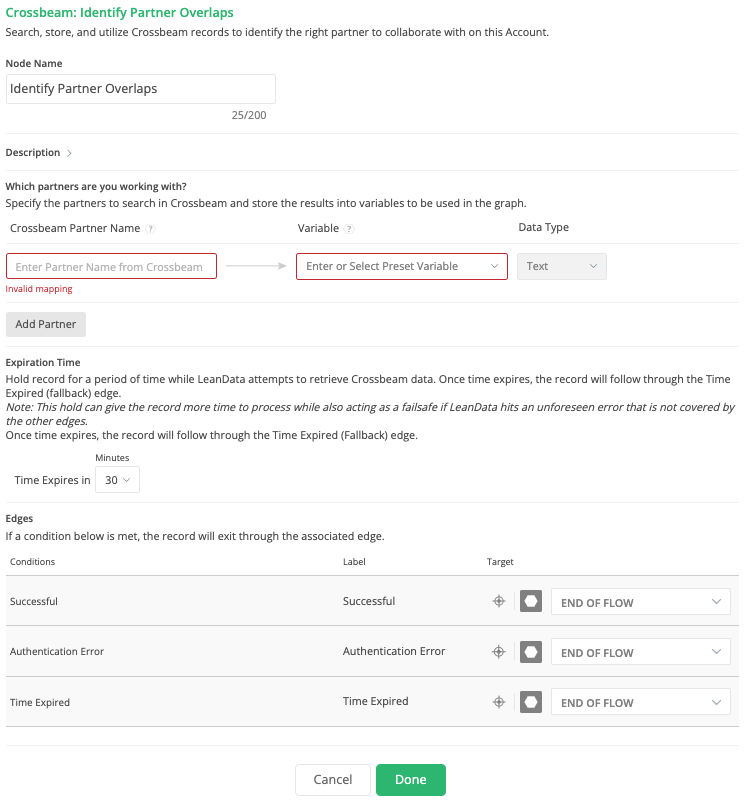Image resolution: width=747 pixels, height=806 pixels.
Task: Click the Enter Partner Name from Crossbeam field
Action: pyautogui.click(x=111, y=266)
